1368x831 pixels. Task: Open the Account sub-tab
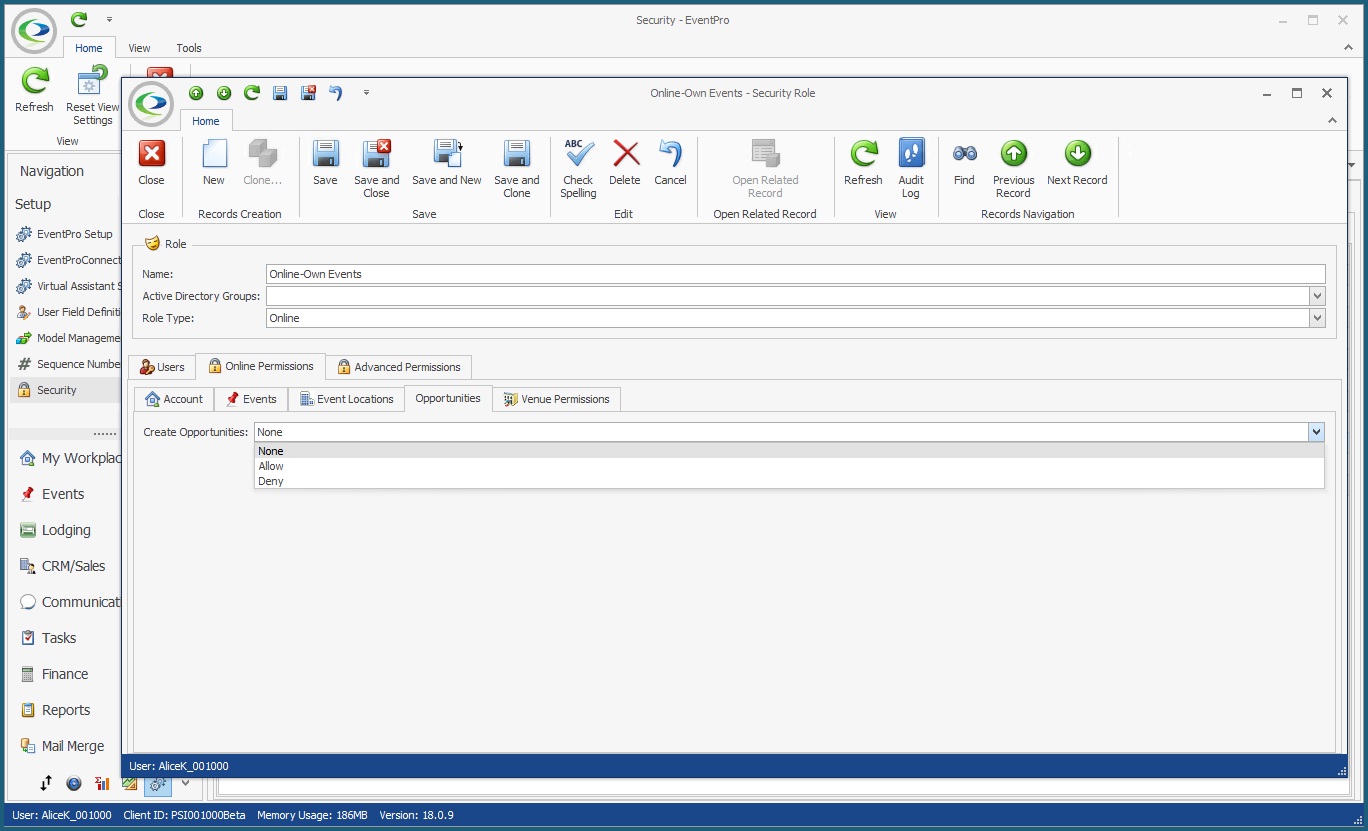[174, 399]
